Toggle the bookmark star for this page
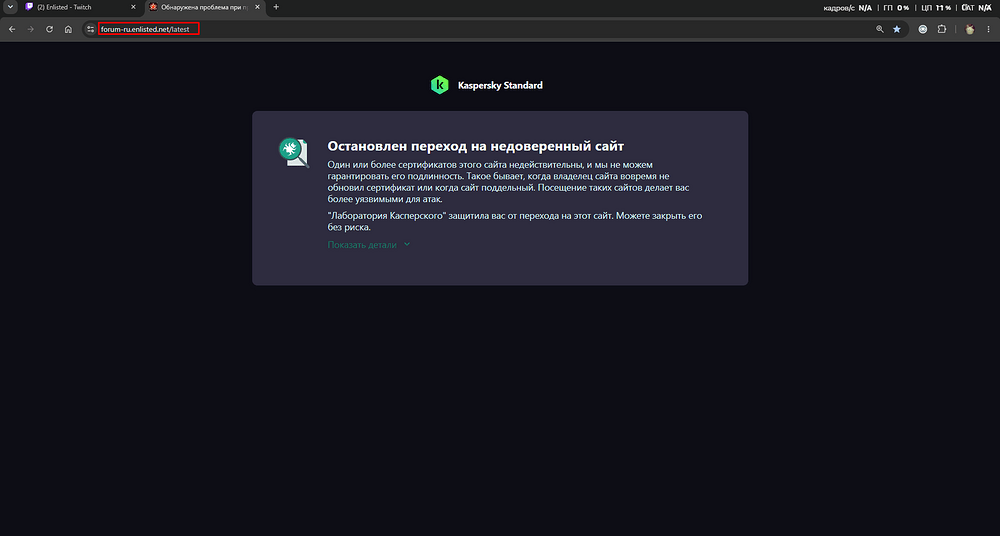This screenshot has width=1000, height=536. coord(897,29)
